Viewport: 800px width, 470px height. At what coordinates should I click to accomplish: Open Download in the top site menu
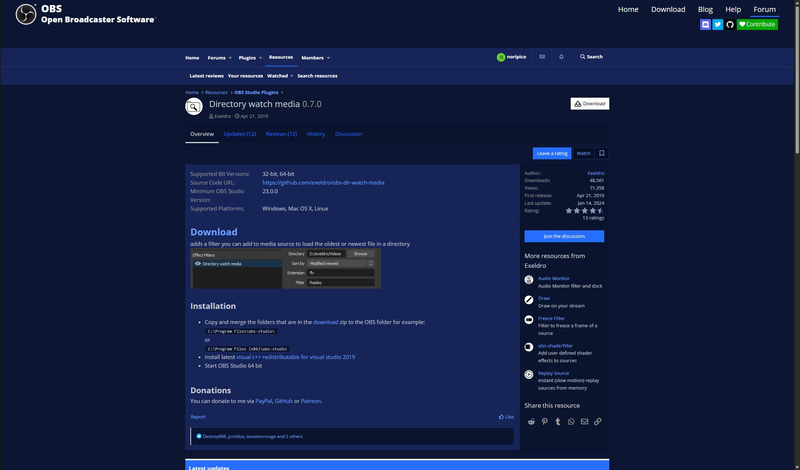tap(668, 9)
